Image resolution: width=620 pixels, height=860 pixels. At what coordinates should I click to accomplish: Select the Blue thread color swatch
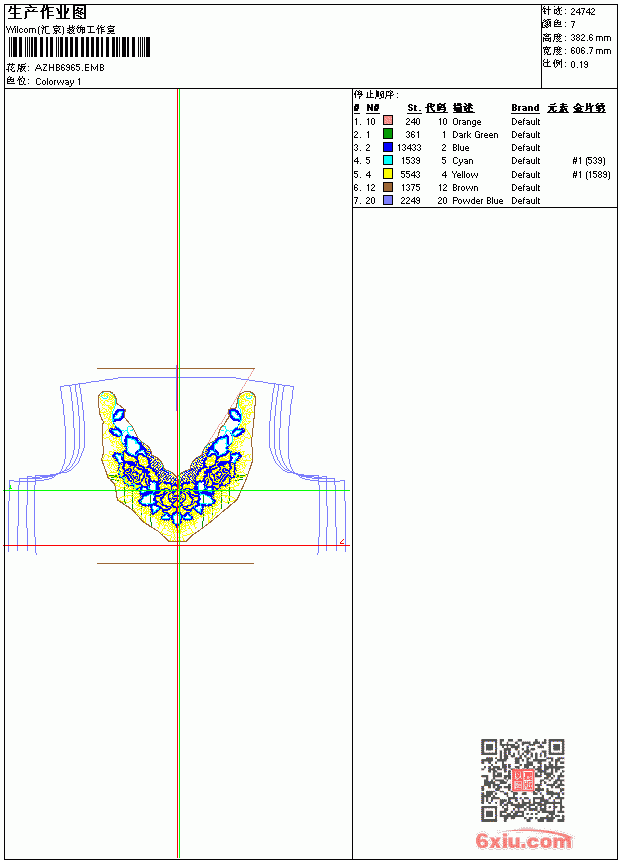tap(388, 147)
